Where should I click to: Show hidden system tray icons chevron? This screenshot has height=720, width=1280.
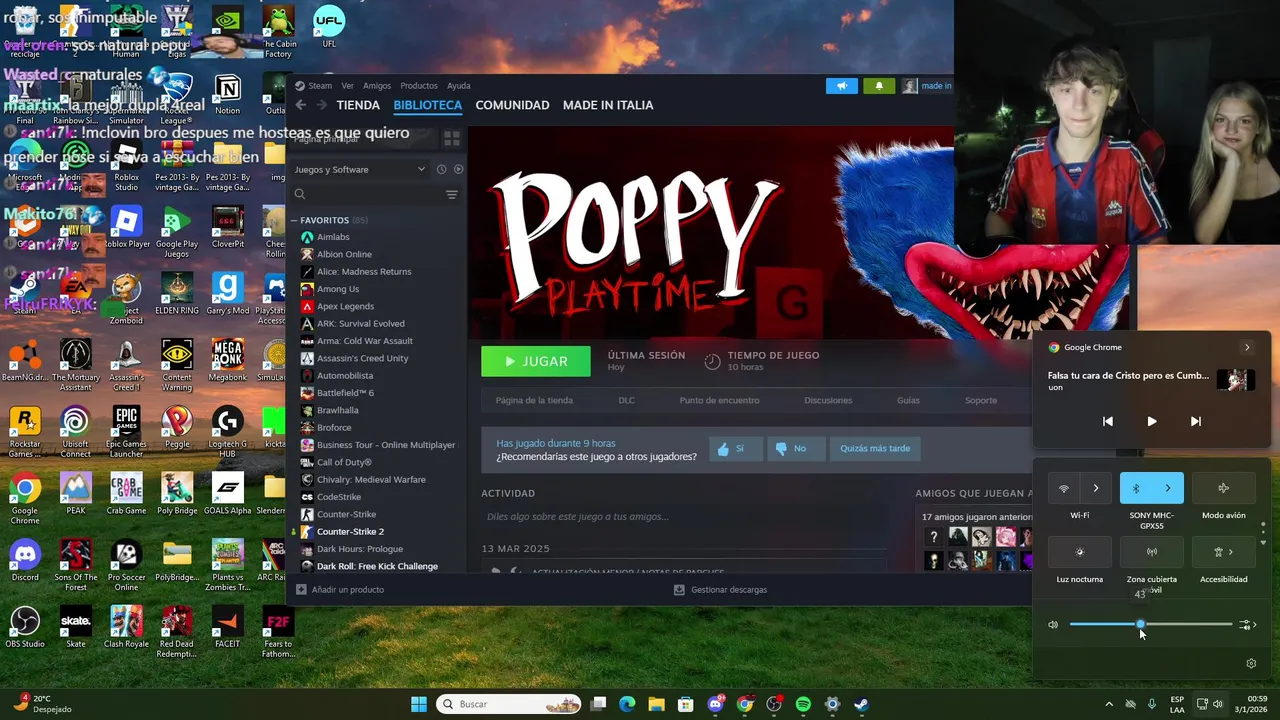1108,704
